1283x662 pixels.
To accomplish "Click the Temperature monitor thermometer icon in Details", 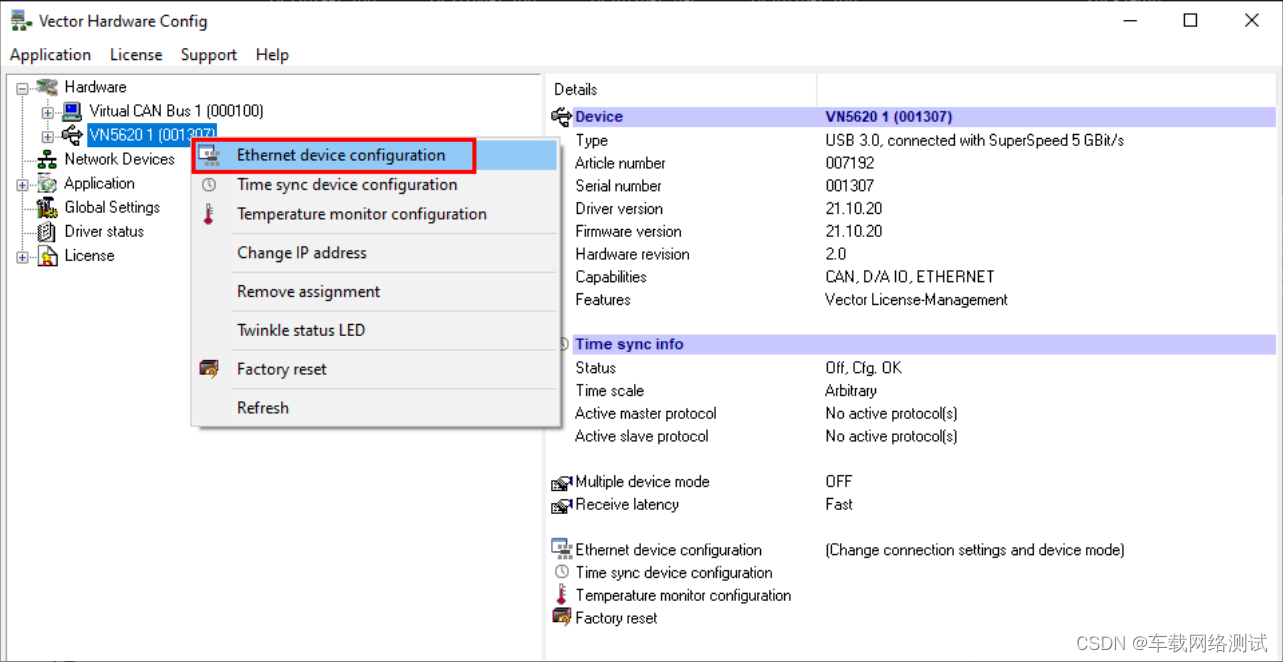I will pos(562,595).
